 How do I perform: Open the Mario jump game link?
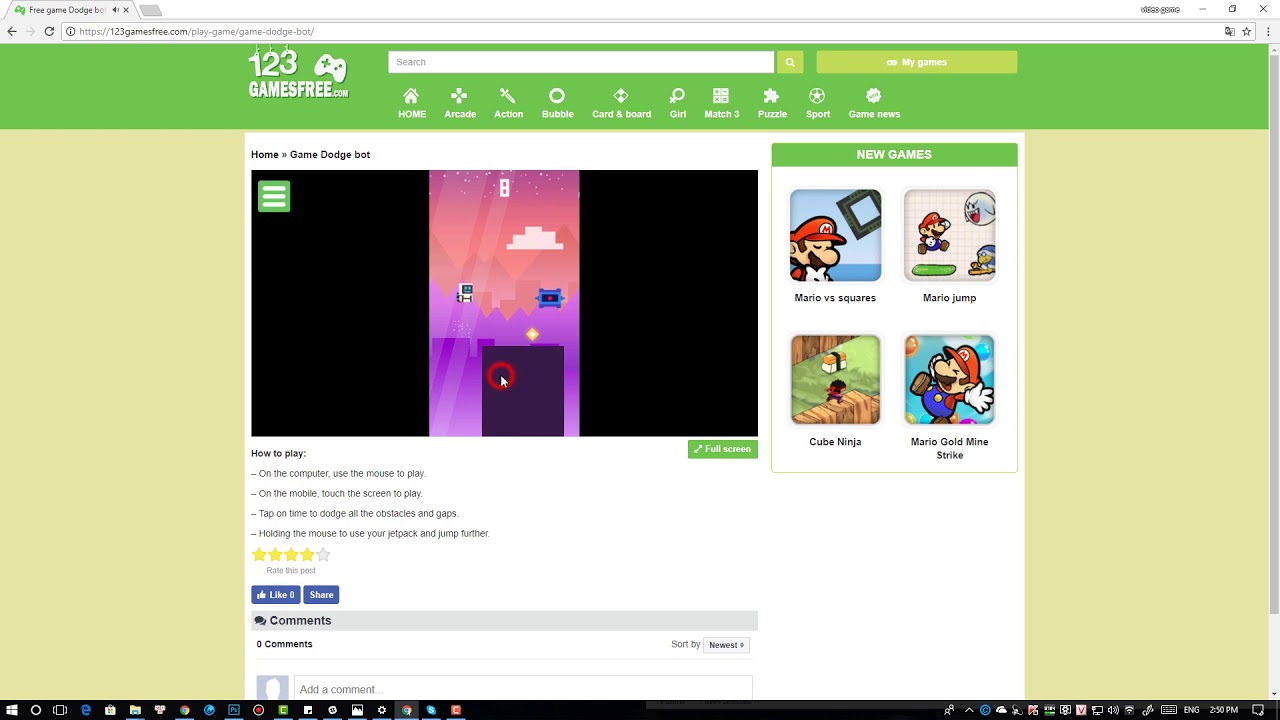pos(949,298)
